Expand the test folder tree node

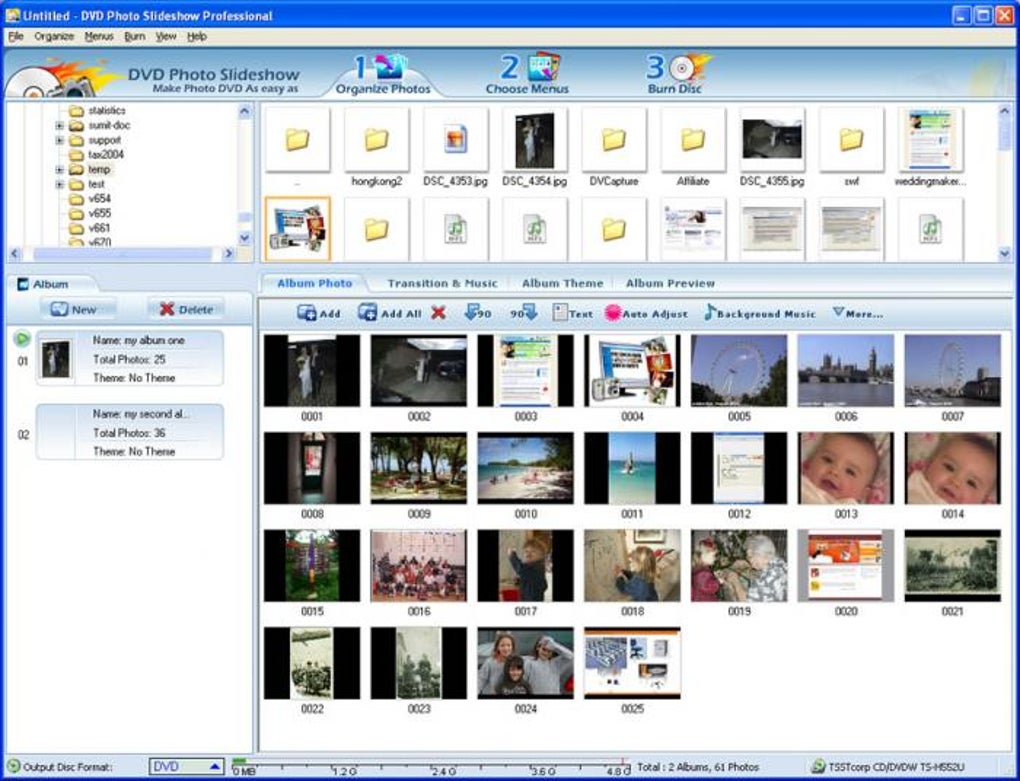point(59,185)
